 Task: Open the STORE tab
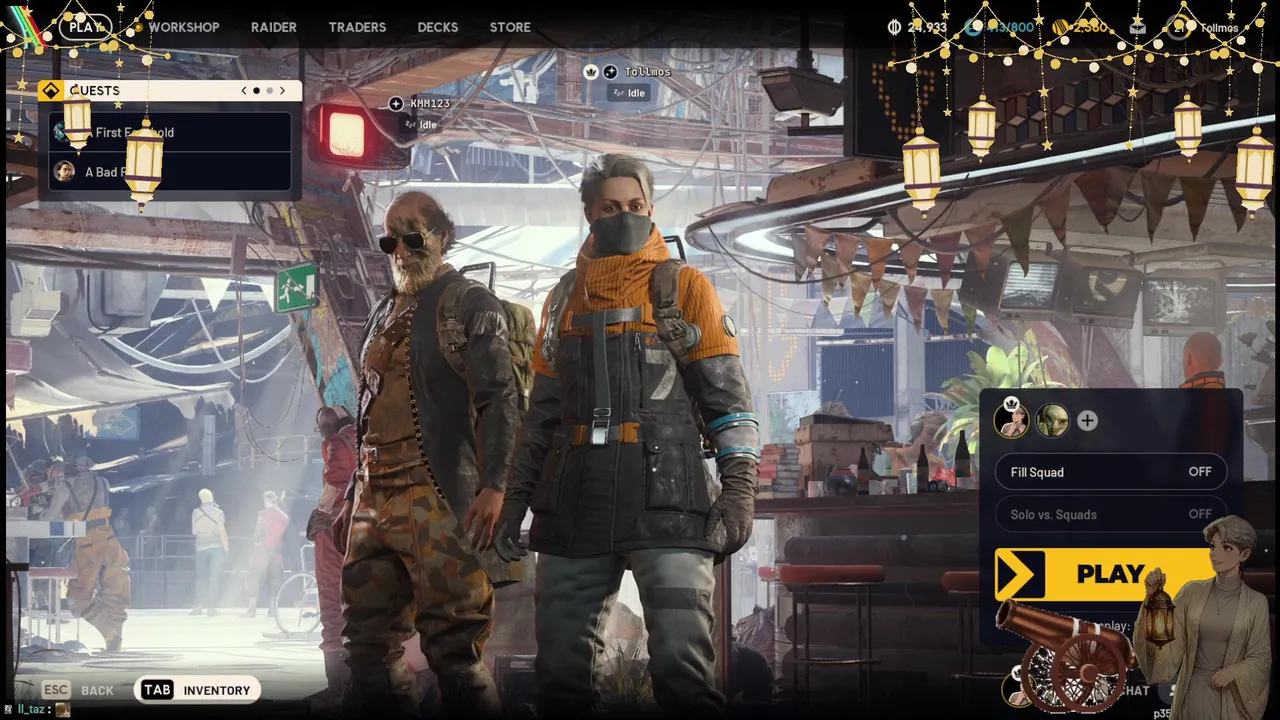point(510,27)
